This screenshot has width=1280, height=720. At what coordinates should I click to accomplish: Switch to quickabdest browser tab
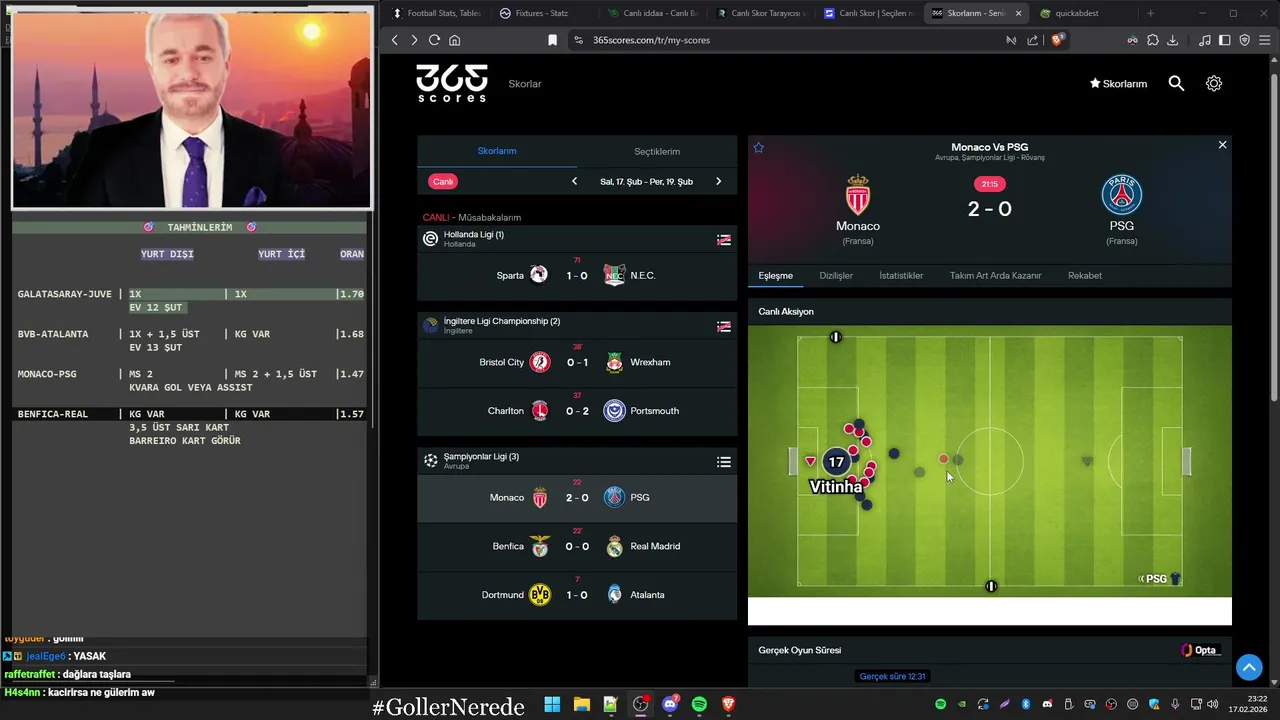click(x=1084, y=13)
